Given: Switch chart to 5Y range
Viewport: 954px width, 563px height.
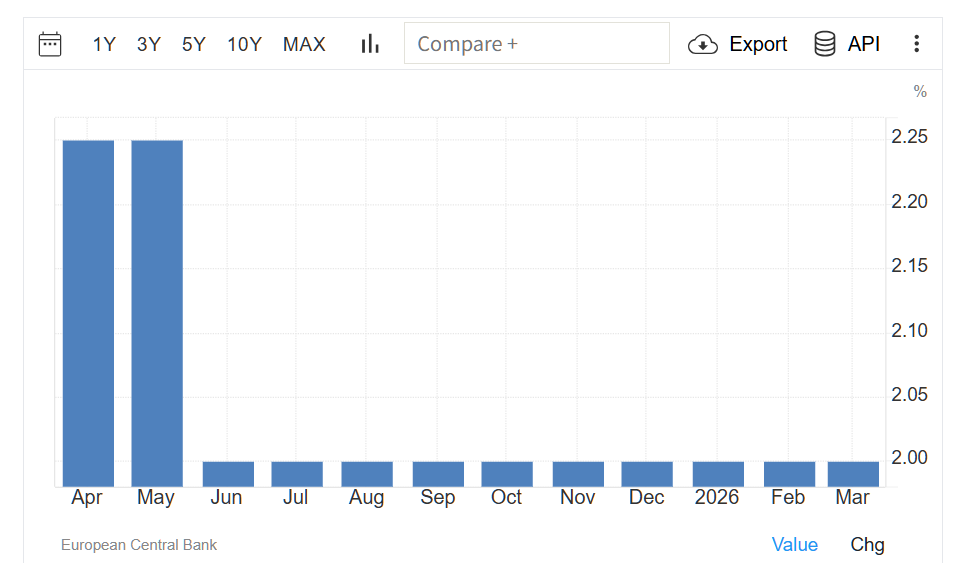Looking at the screenshot, I should (194, 44).
